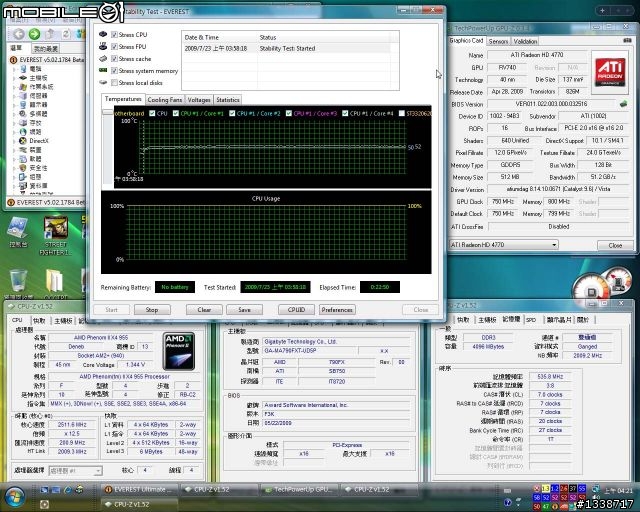The width and height of the screenshot is (640, 512).
Task: Open the Street Fighter desktop shortcut
Action: pos(56,236)
